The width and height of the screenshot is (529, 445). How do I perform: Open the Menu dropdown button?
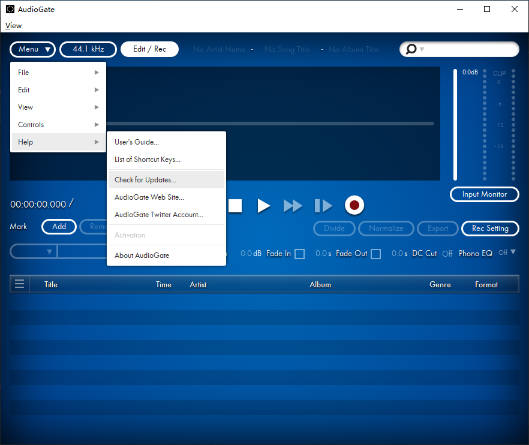click(33, 50)
